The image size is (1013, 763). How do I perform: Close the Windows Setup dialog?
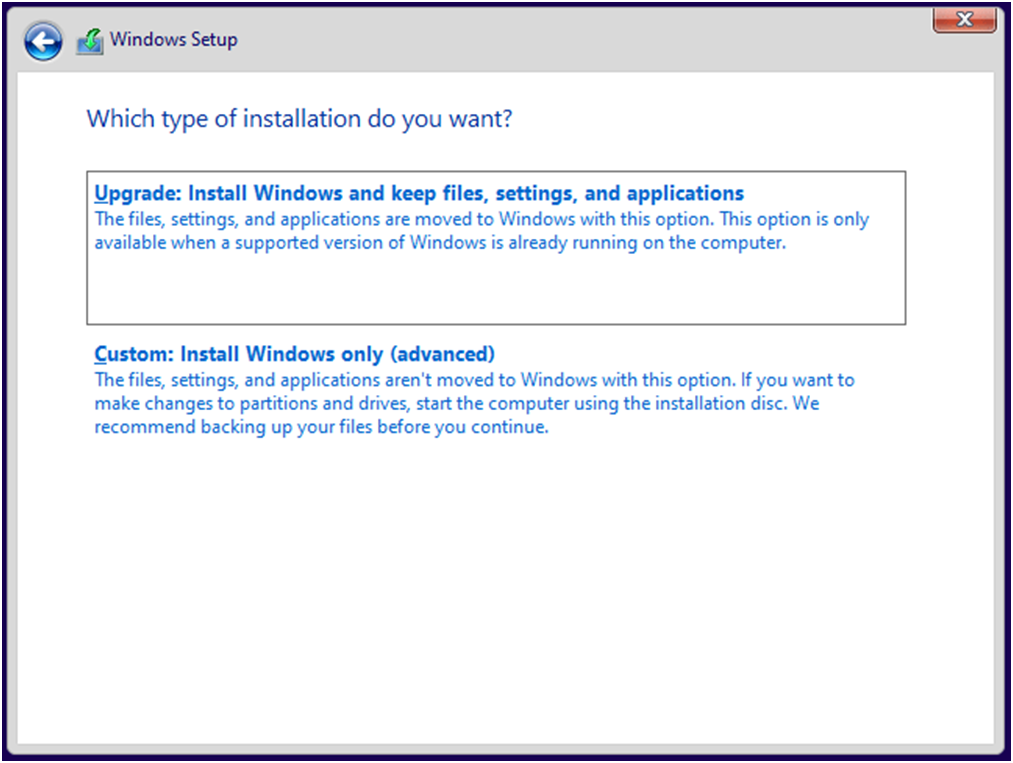[x=964, y=20]
